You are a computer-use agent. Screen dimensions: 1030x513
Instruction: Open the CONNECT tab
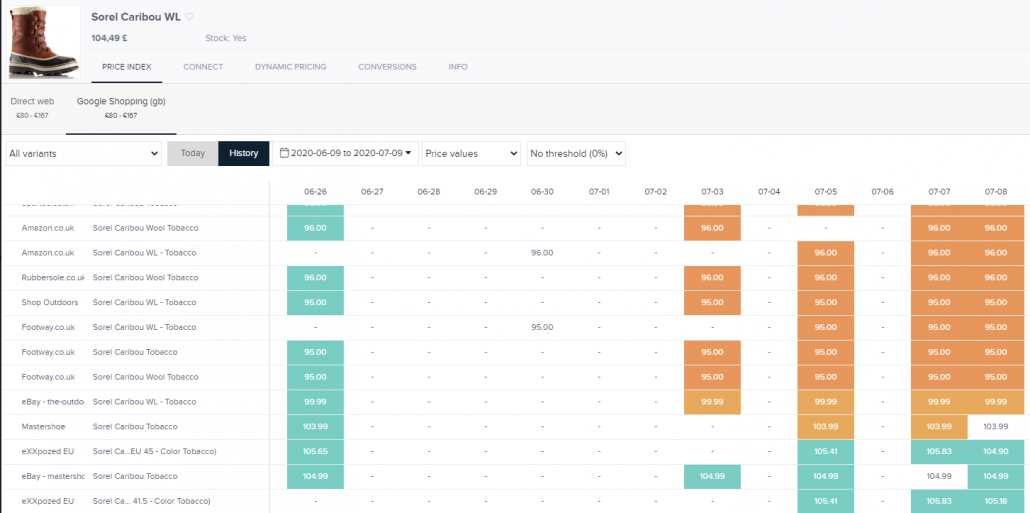[x=203, y=67]
